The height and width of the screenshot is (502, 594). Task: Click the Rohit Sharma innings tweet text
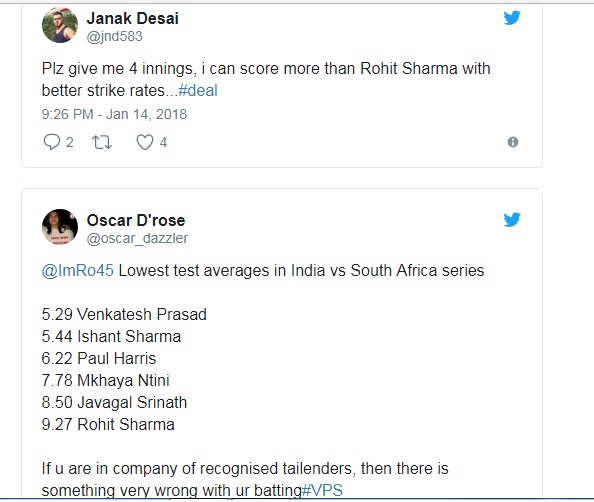(x=266, y=80)
